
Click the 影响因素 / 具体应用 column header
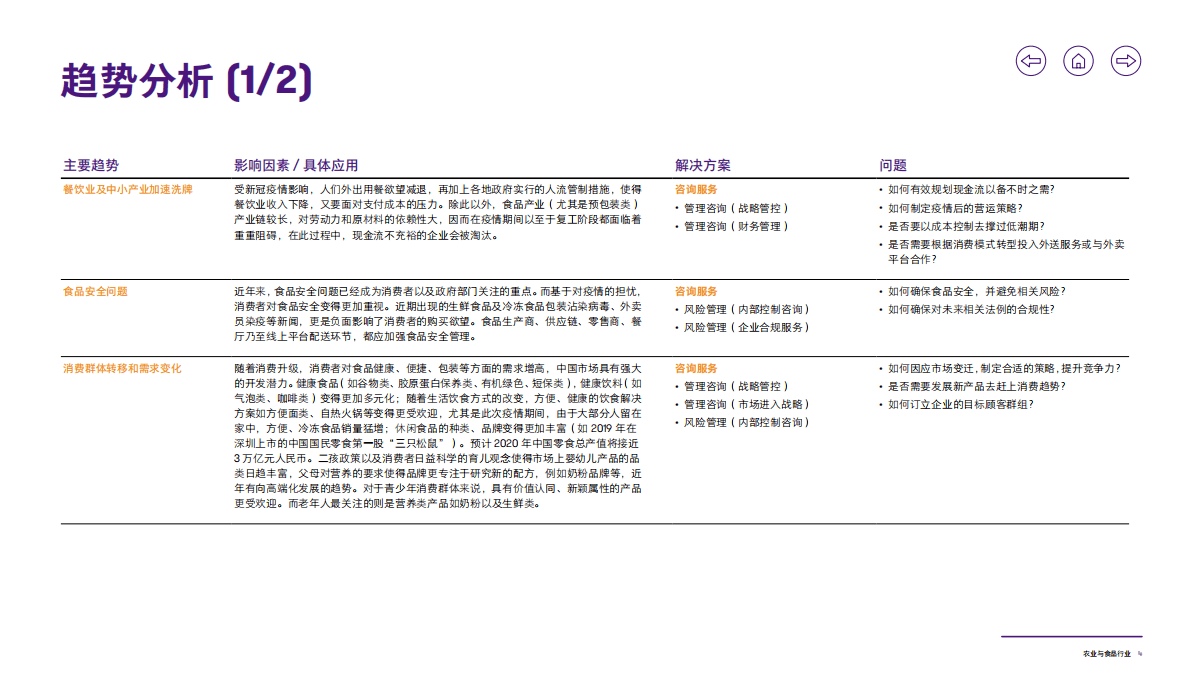point(296,165)
